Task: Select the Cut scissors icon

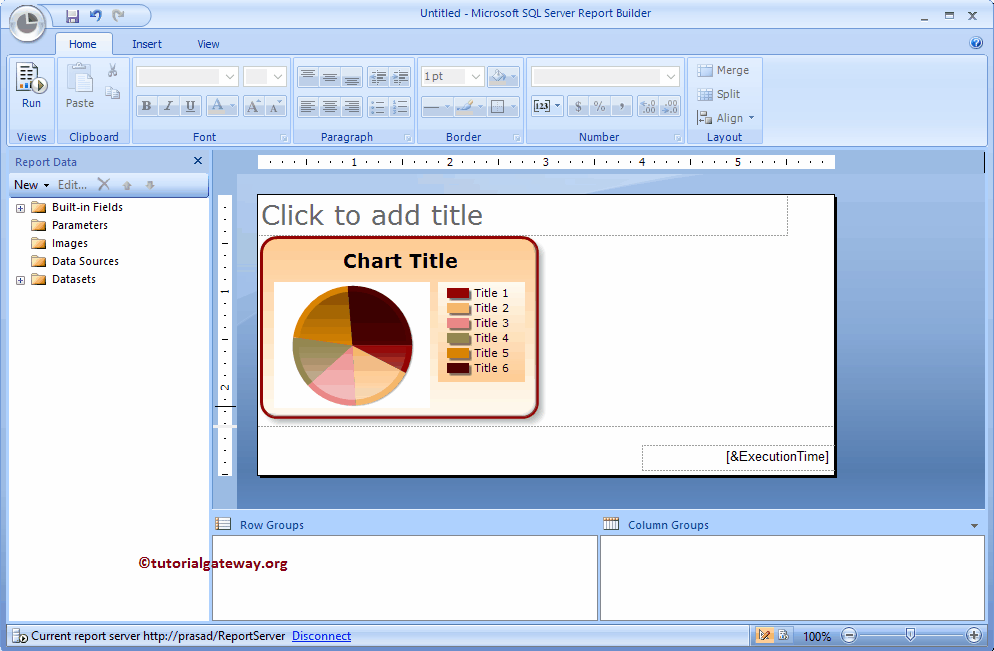Action: (113, 71)
